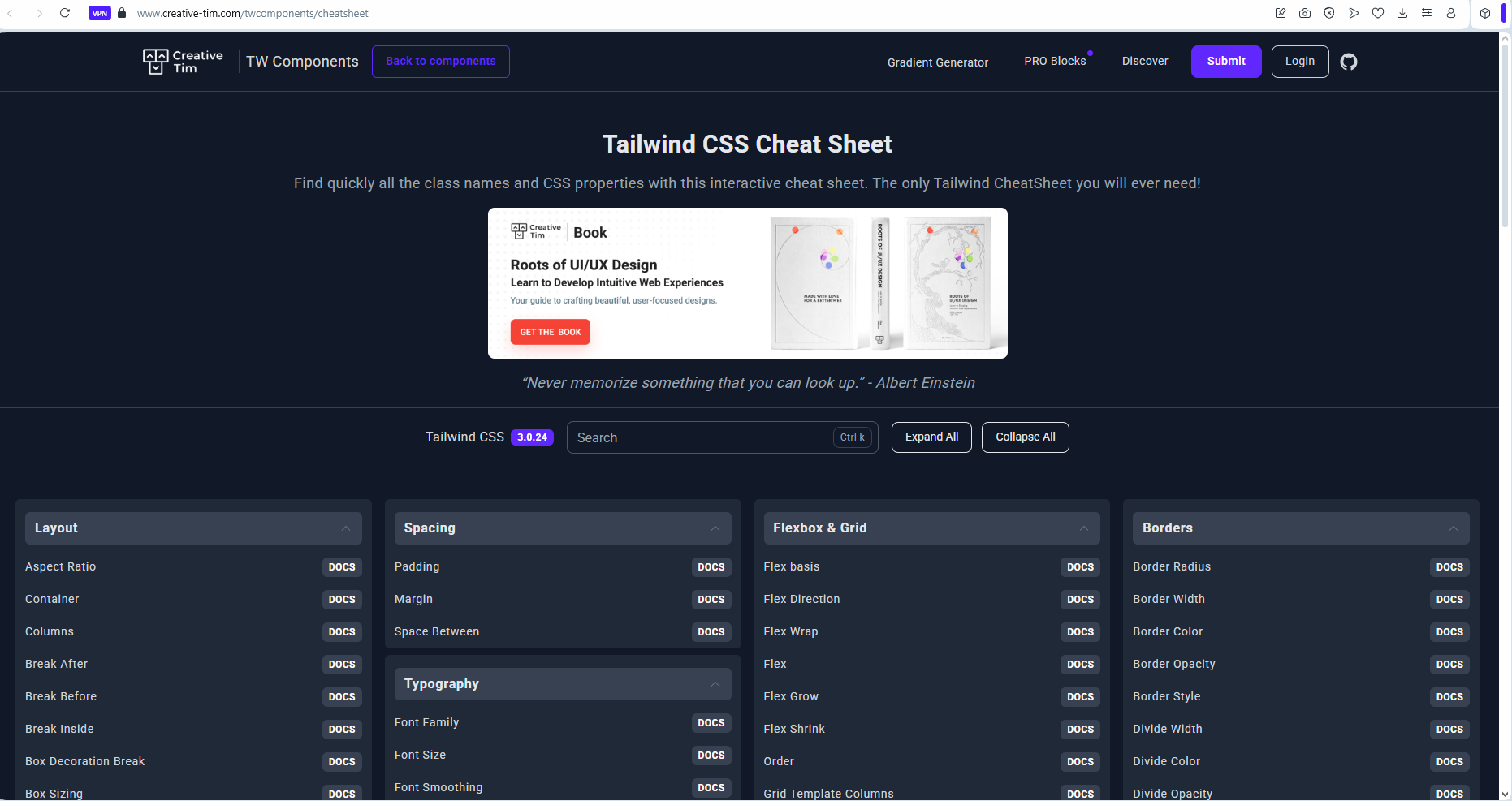Open Gradient Generator in the navbar

pos(937,62)
